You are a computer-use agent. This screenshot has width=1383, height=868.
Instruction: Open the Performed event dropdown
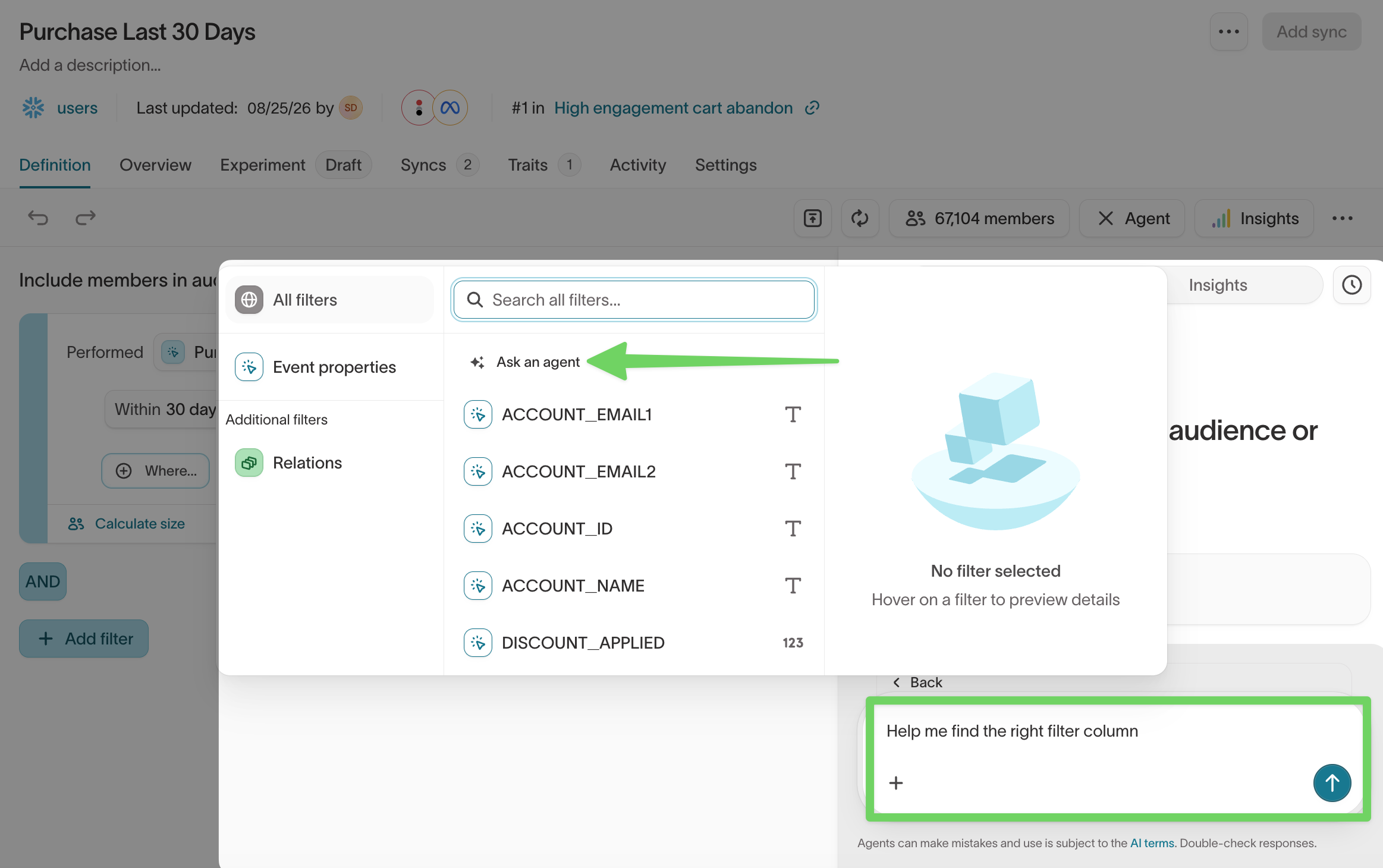point(187,352)
